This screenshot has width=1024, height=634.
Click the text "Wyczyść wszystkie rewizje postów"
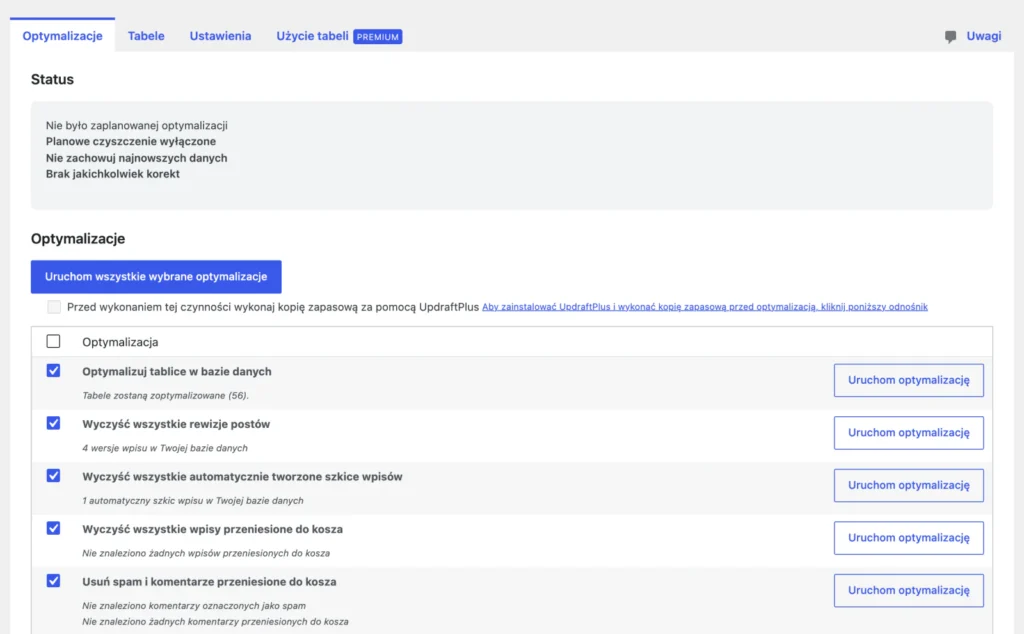pos(176,424)
